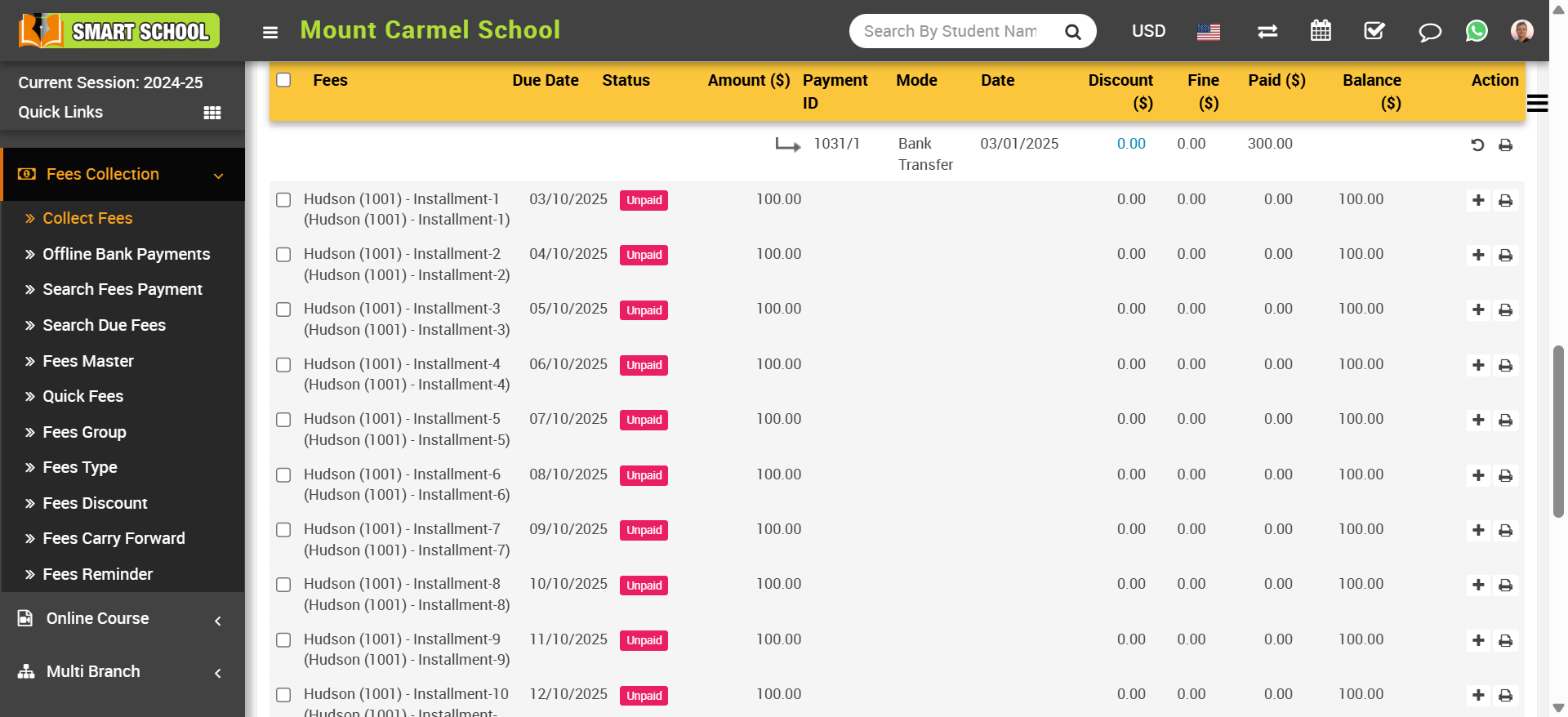Check the Installment-7 row checkbox
Image resolution: width=1568 pixels, height=717 pixels.
click(283, 530)
